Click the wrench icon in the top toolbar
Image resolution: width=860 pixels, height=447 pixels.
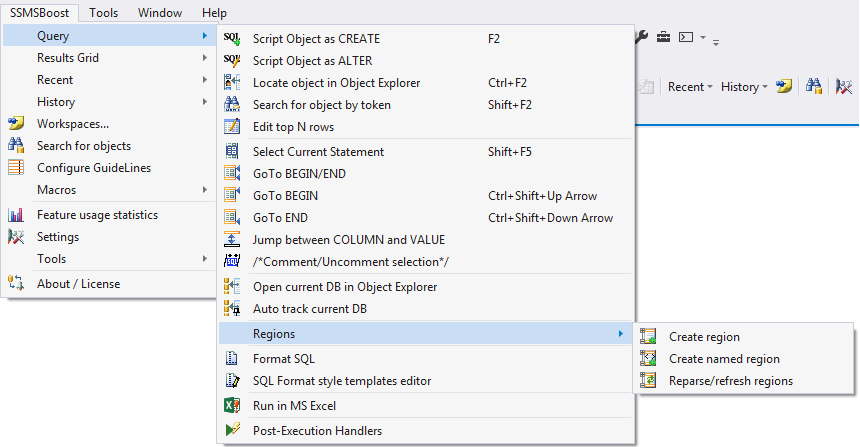coord(641,37)
